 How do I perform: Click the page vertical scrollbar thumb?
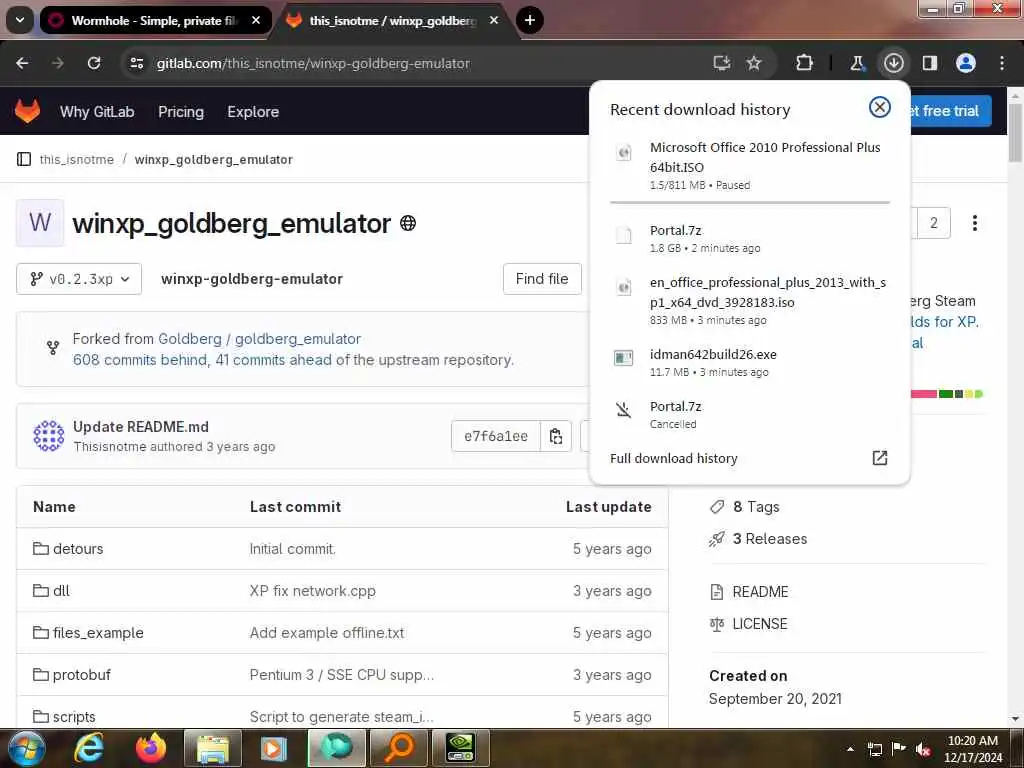coord(1015,133)
